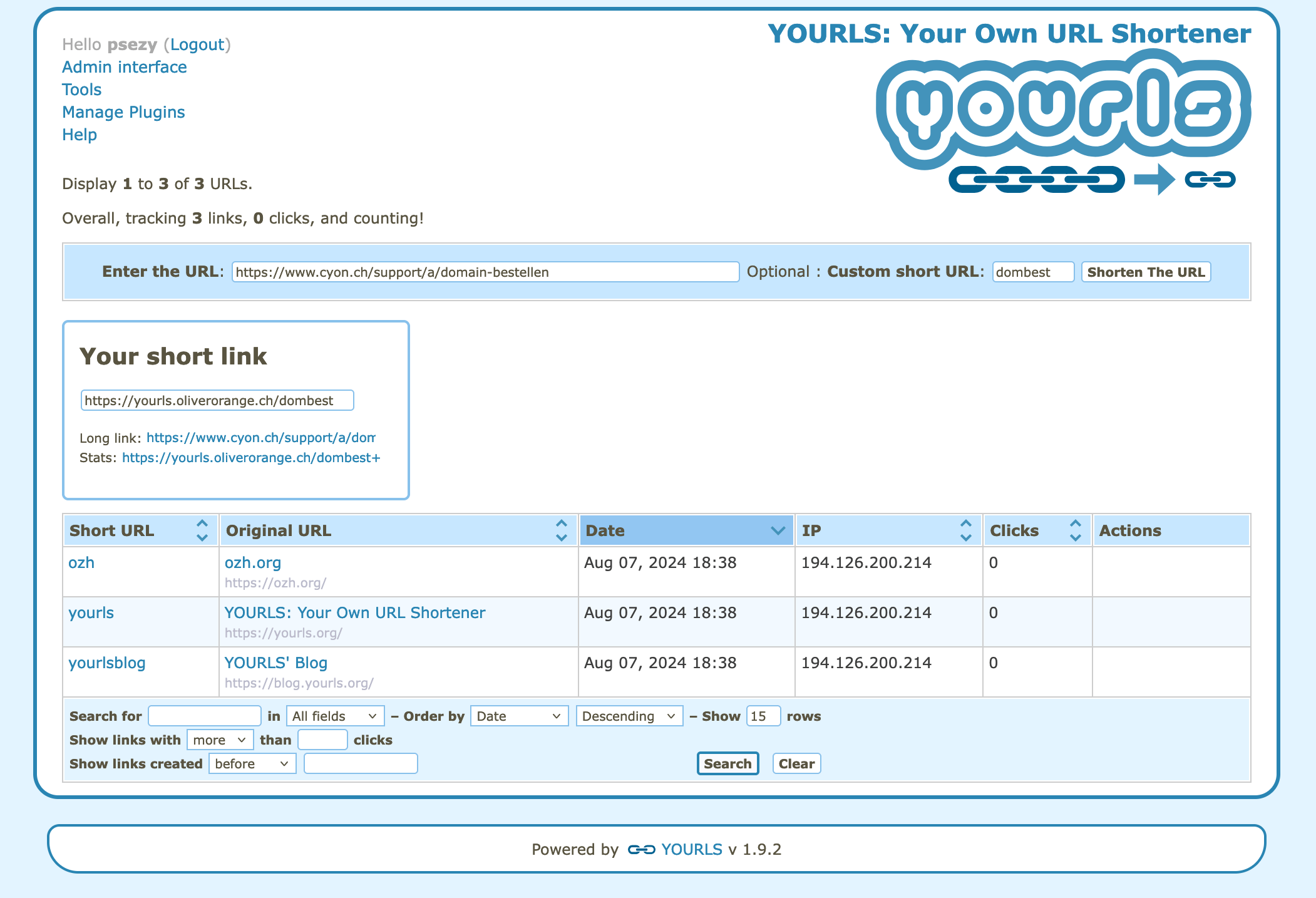Image resolution: width=1316 pixels, height=898 pixels.
Task: Click the chain link icon in footer
Action: click(x=641, y=850)
